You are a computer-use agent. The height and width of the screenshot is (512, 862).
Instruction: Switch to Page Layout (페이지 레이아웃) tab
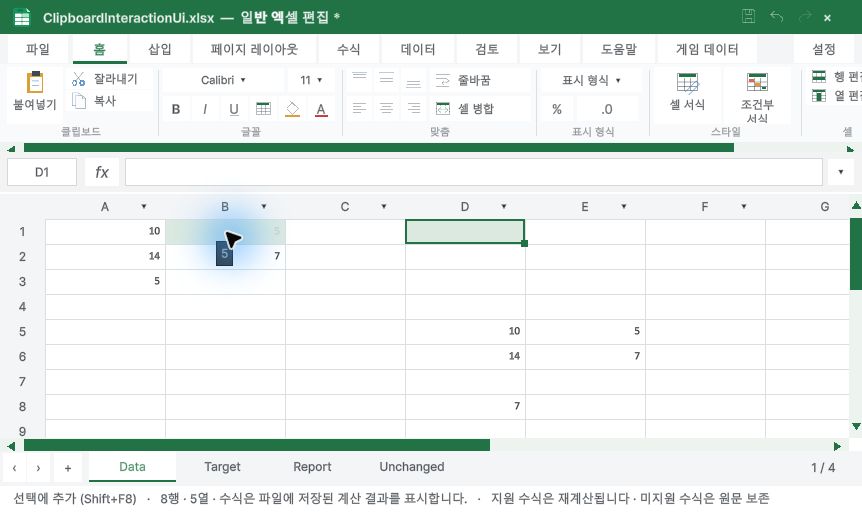pos(254,49)
